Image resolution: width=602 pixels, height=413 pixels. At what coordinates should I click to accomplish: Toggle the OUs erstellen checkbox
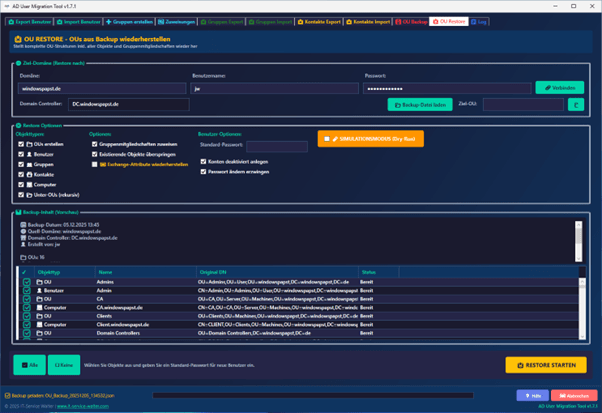21,144
